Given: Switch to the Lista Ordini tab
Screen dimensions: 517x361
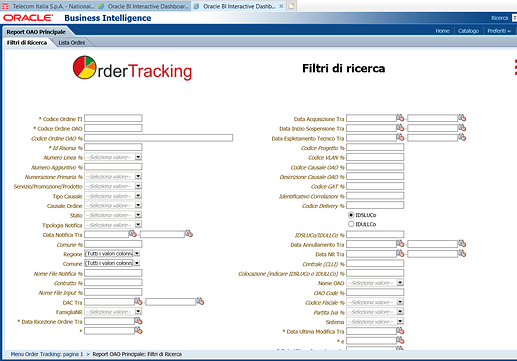Looking at the screenshot, I should pyautogui.click(x=72, y=43).
